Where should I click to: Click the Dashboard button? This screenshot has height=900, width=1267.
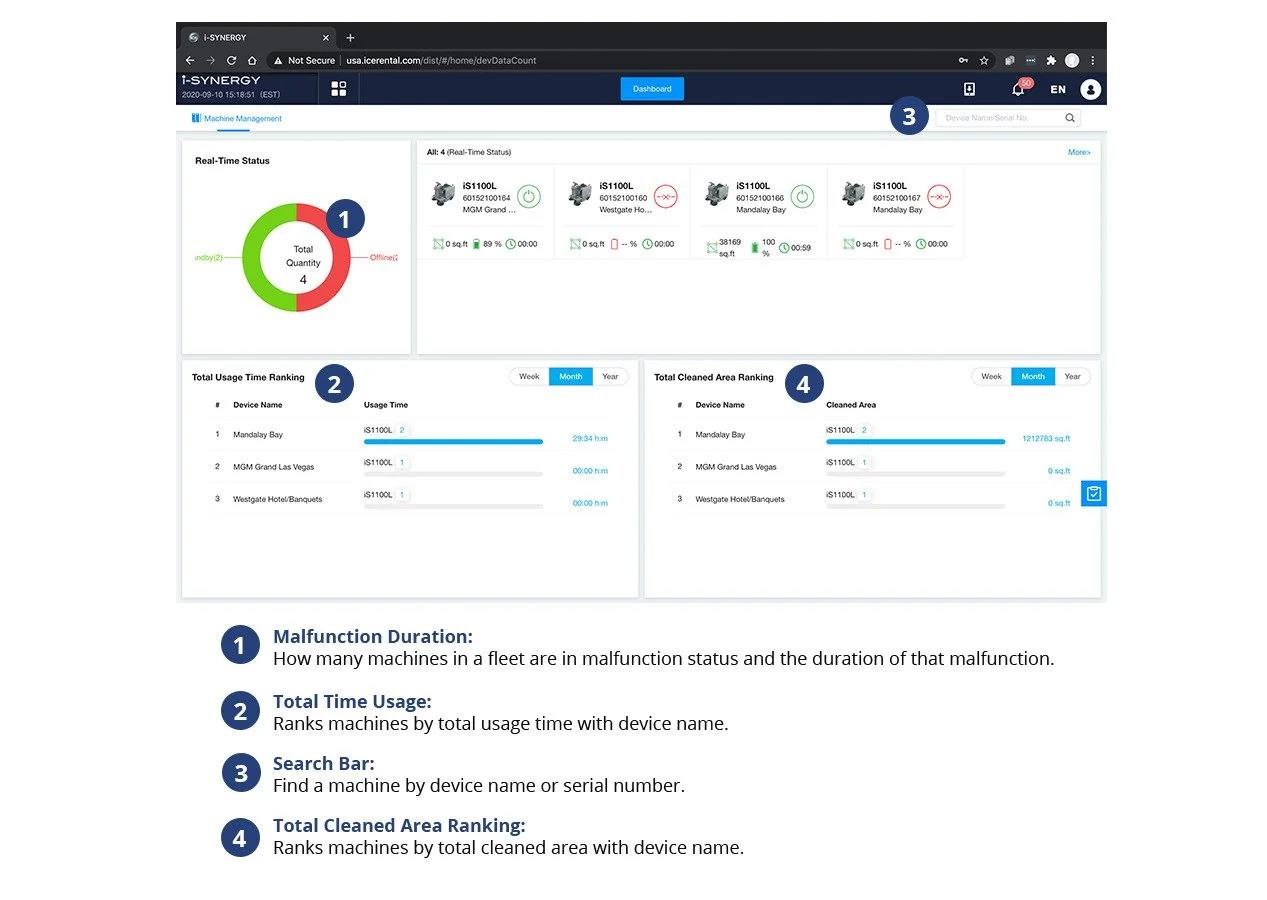(652, 89)
